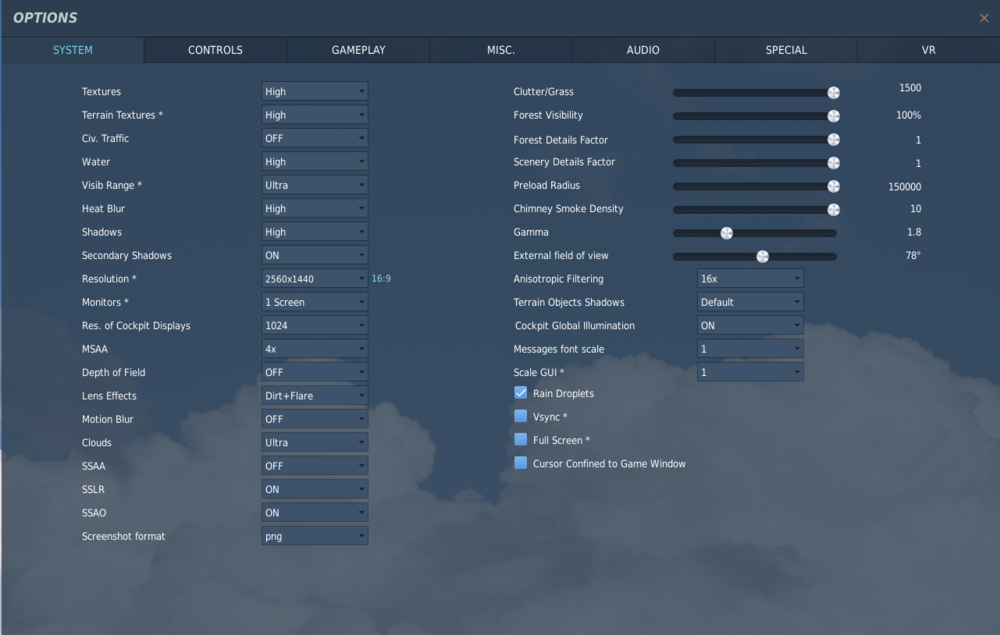This screenshot has height=635, width=1000.
Task: Open the GAMEPLAY tab
Action: [357, 49]
